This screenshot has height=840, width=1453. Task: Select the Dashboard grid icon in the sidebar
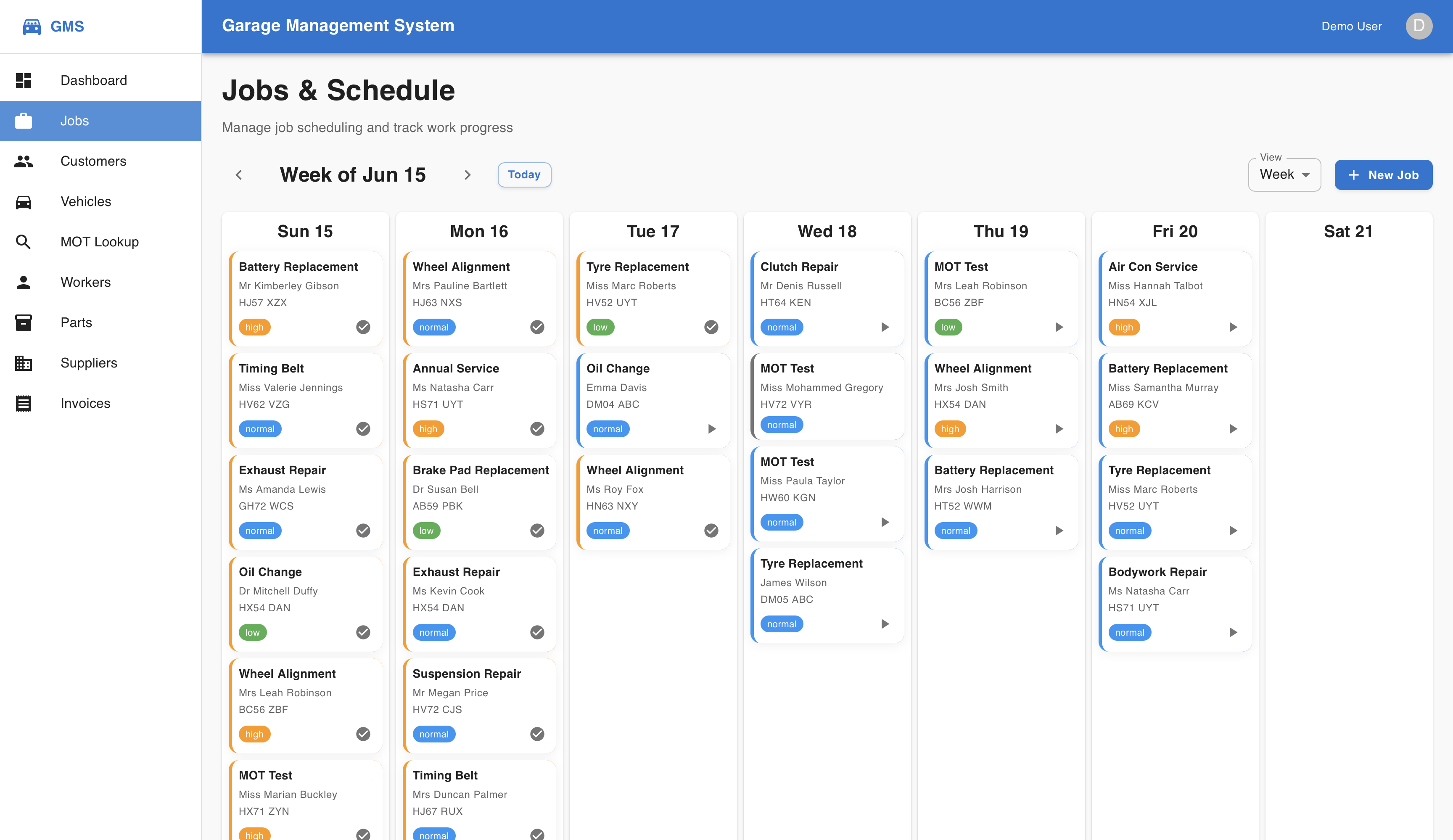click(24, 80)
